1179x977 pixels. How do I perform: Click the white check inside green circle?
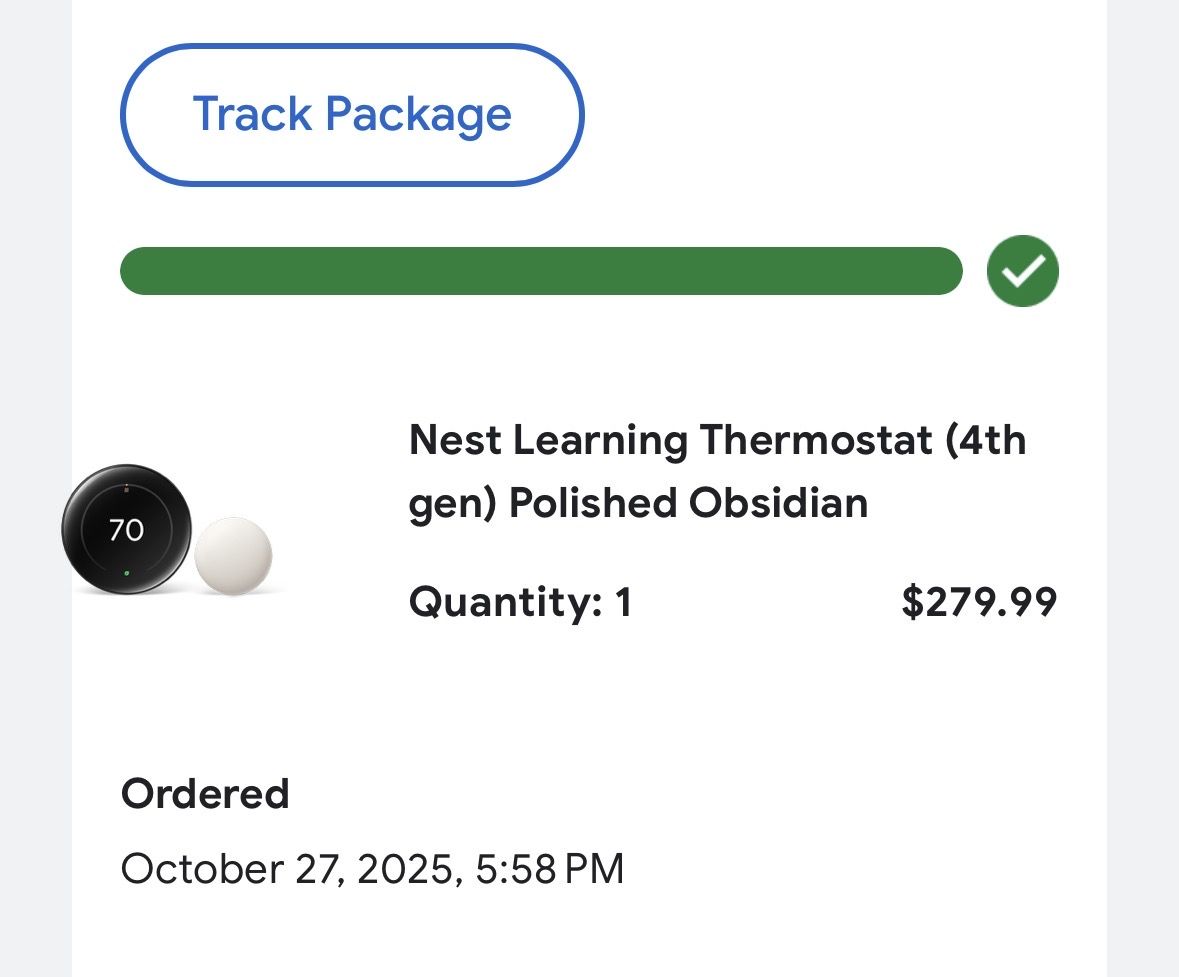click(1022, 271)
